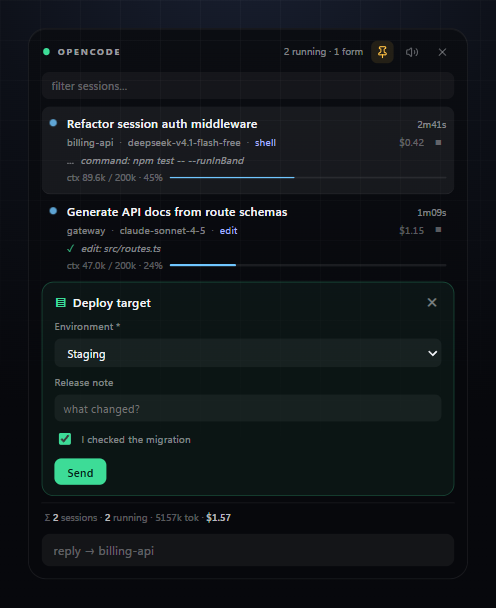The image size is (496, 608).
Task: Select the Generate API docs session row
Action: pyautogui.click(x=248, y=238)
